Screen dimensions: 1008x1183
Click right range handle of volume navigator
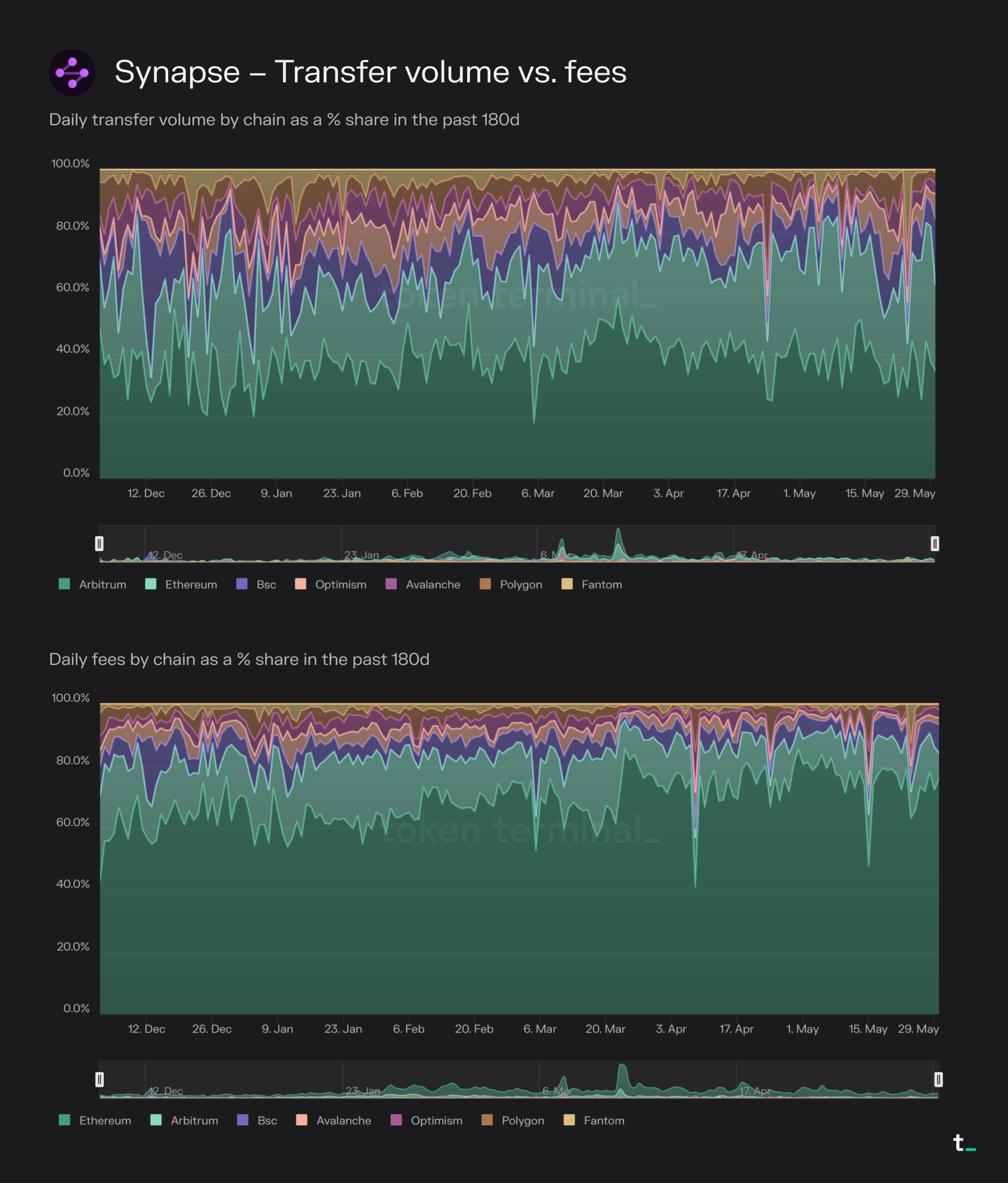click(x=935, y=544)
